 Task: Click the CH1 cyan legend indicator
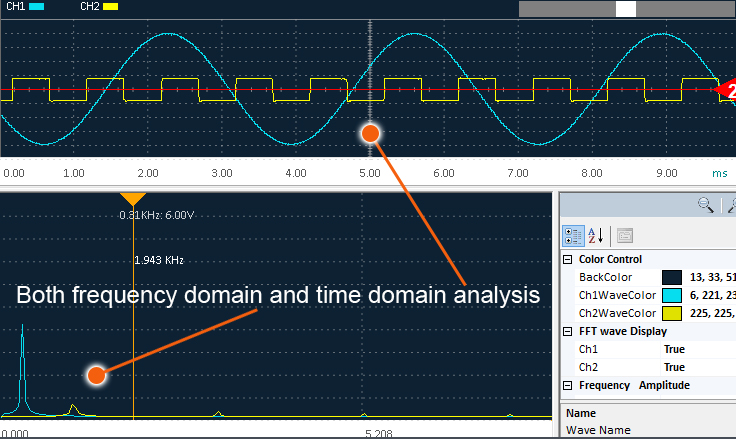click(x=37, y=7)
